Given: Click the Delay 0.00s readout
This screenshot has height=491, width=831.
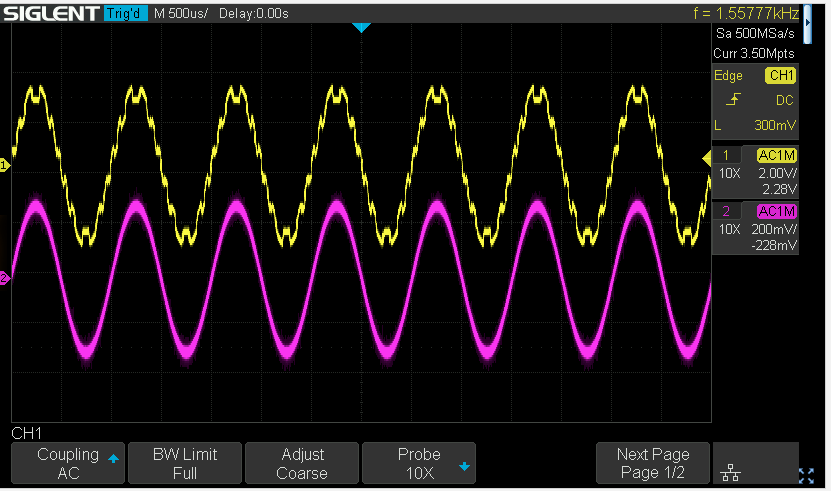Looking at the screenshot, I should 256,13.
